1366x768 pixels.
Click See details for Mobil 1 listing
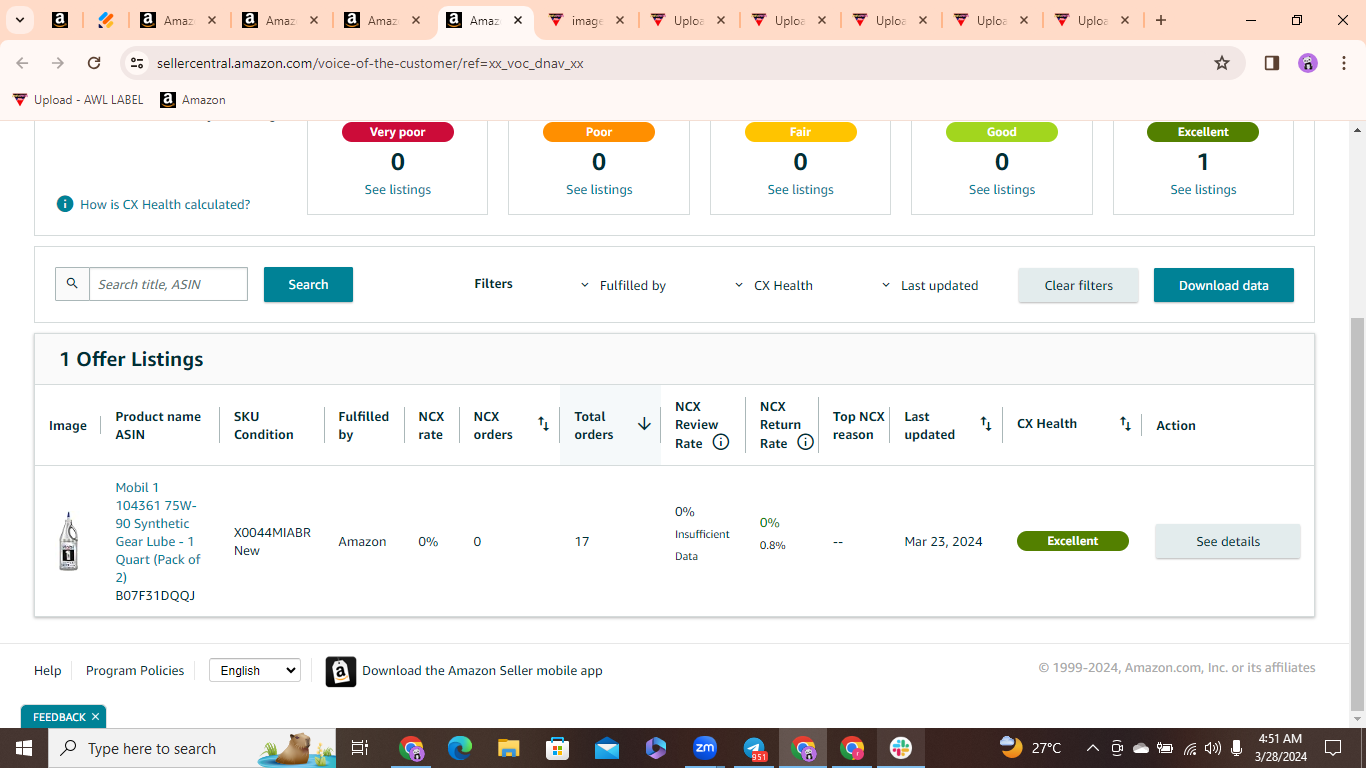1228,541
